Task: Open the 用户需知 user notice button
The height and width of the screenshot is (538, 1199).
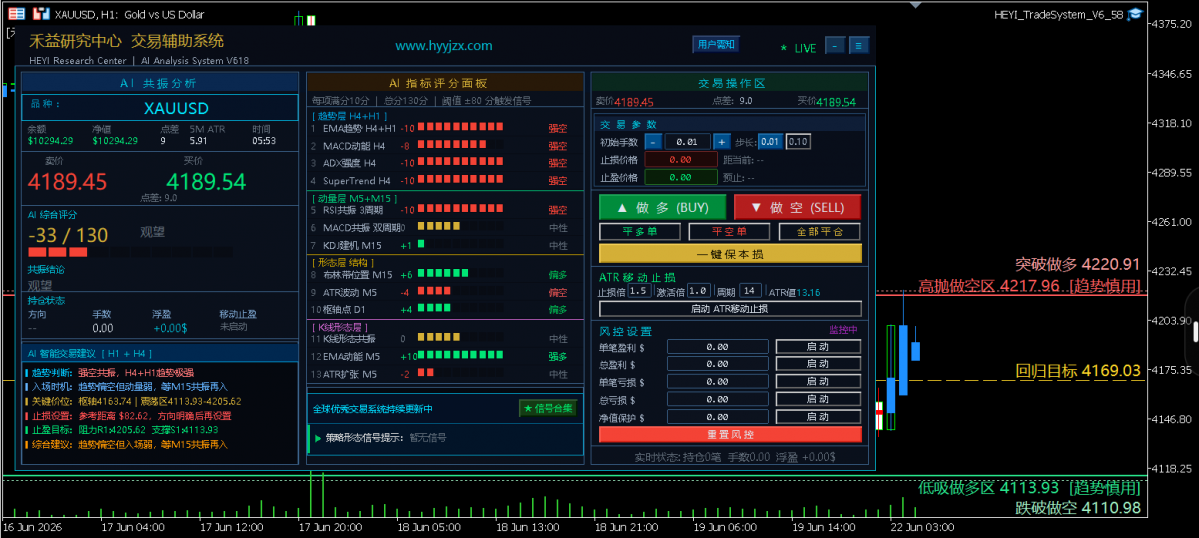Action: click(x=716, y=44)
